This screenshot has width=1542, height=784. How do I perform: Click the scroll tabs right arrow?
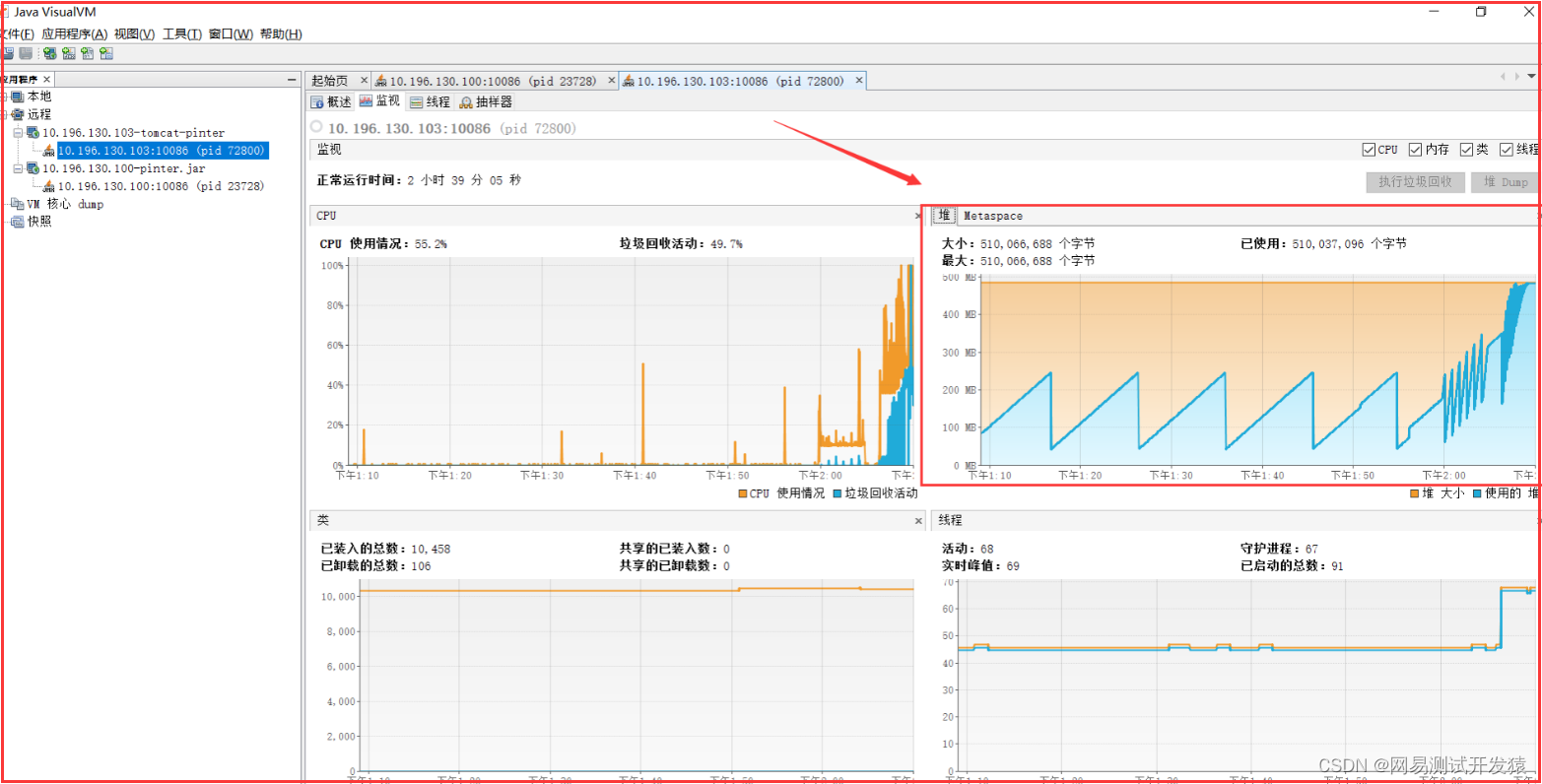click(1515, 76)
